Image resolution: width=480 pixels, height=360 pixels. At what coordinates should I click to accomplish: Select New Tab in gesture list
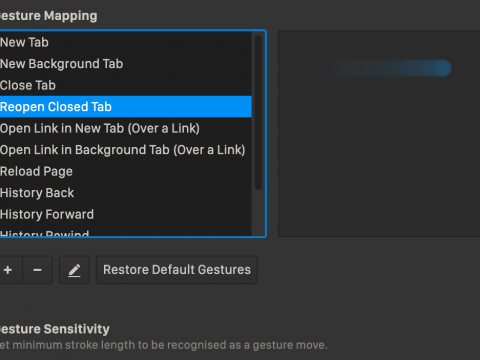pyautogui.click(x=126, y=42)
